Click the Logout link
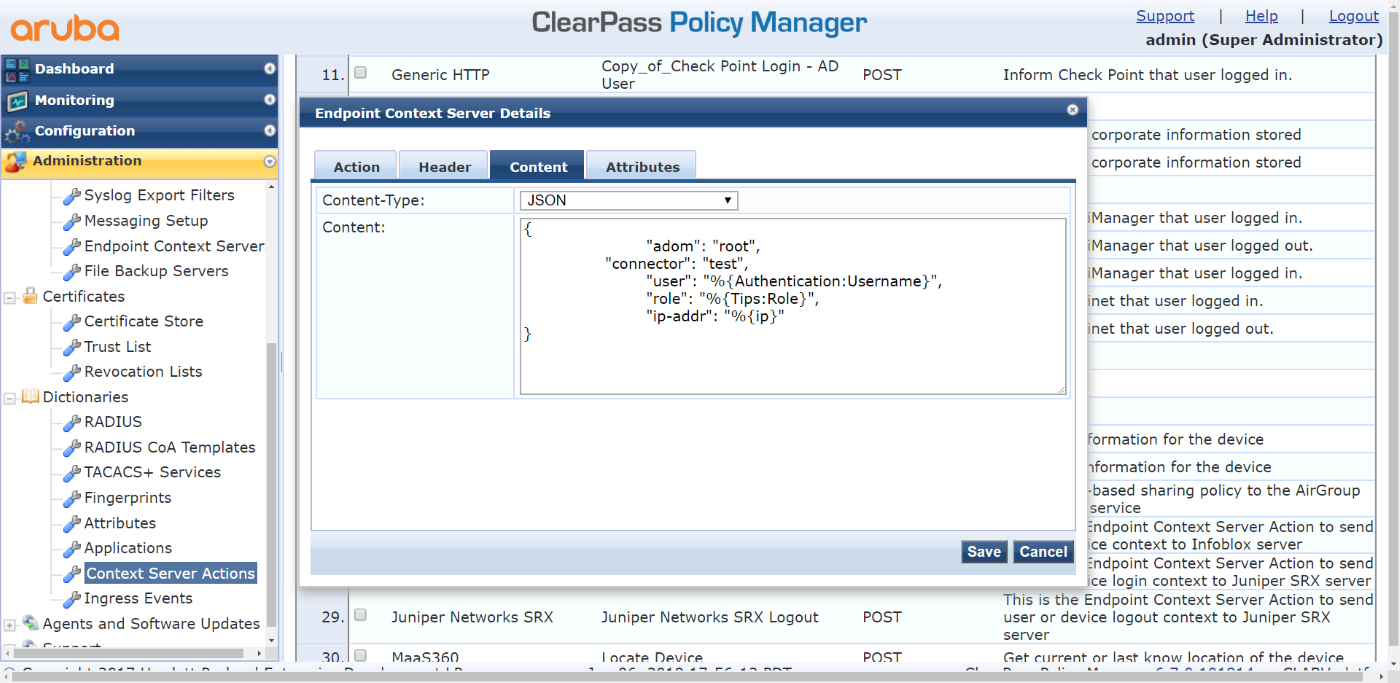 (1354, 16)
